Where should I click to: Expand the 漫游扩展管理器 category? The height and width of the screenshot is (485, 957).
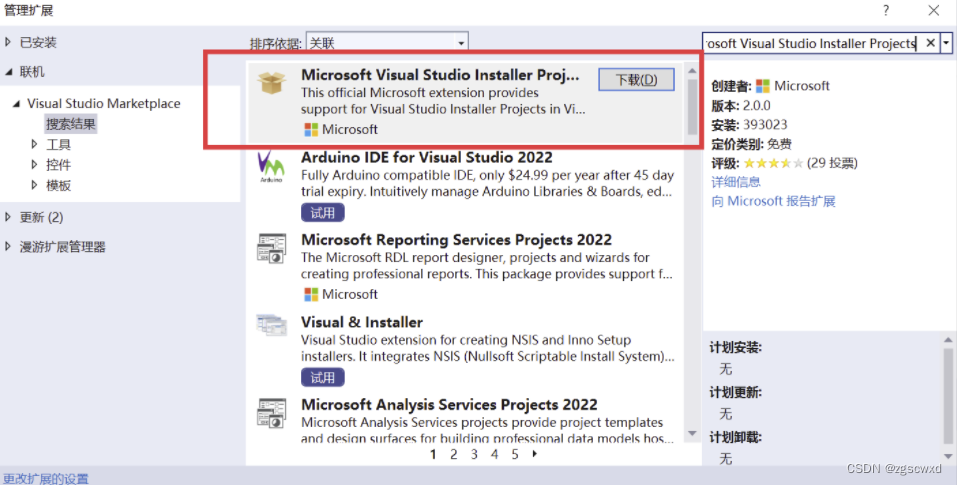pos(8,246)
